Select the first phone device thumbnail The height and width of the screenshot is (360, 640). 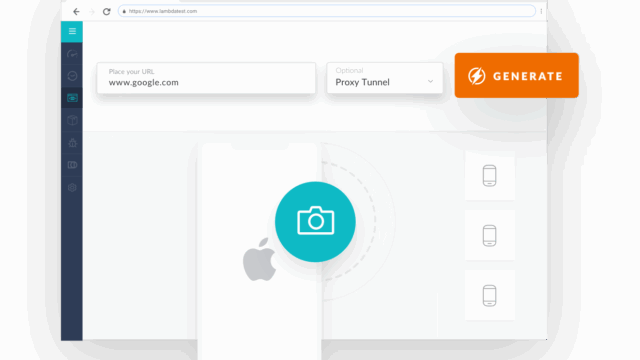[490, 176]
